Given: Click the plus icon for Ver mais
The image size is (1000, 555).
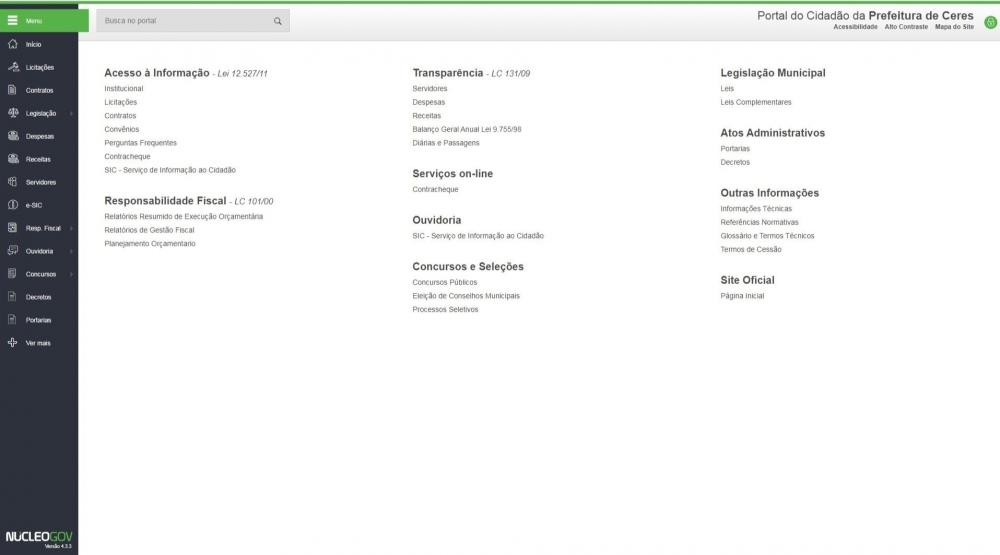Looking at the screenshot, I should (12, 343).
